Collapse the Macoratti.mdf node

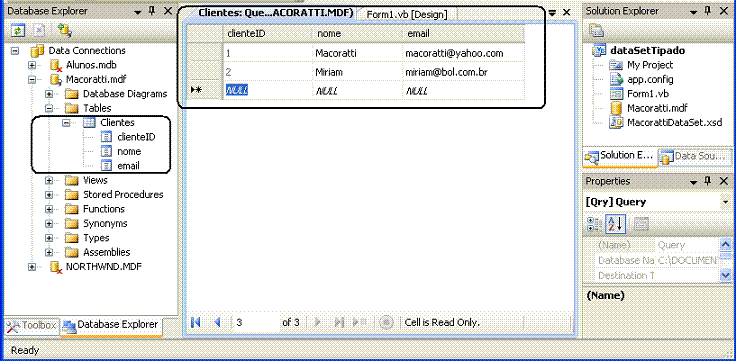32,80
